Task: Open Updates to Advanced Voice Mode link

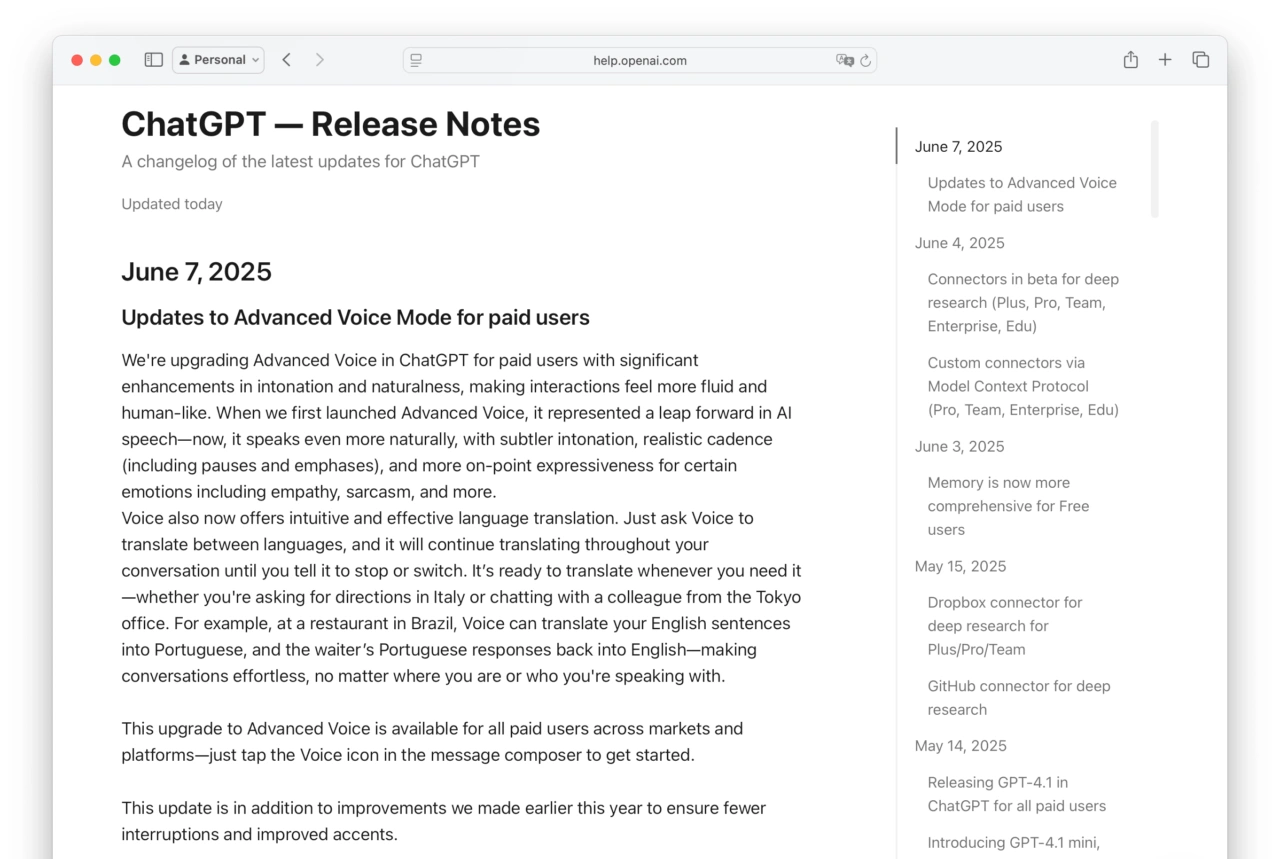Action: click(x=1021, y=195)
